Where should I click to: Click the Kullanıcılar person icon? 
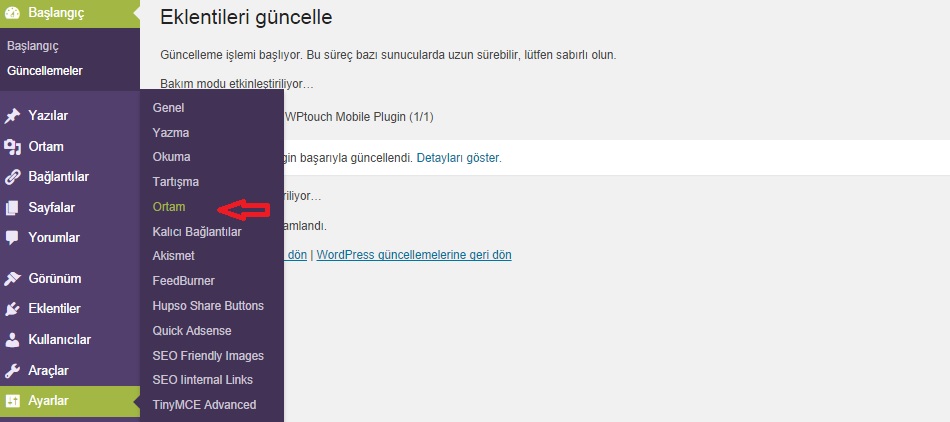[12, 340]
